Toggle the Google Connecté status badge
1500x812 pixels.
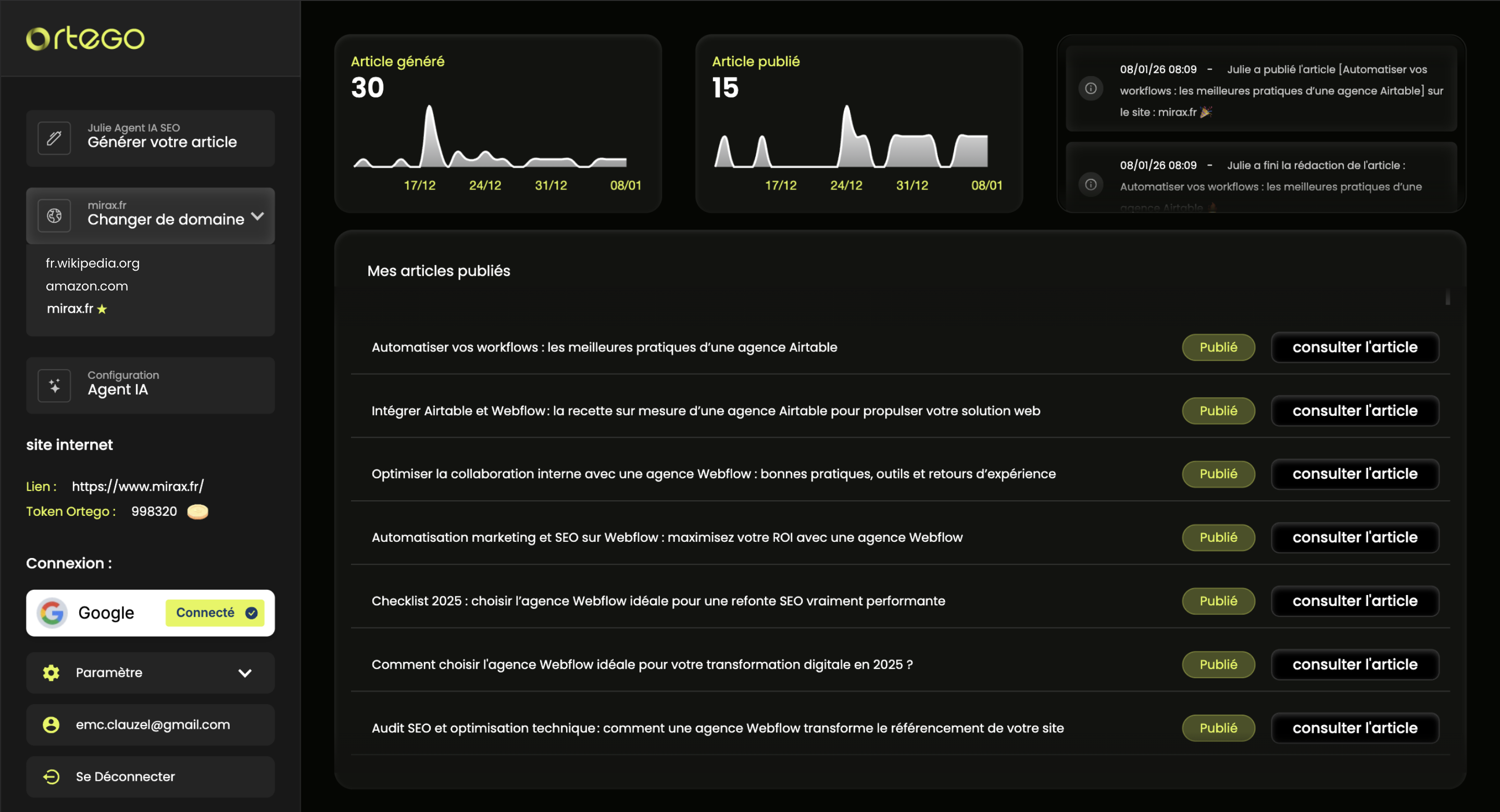coord(215,613)
